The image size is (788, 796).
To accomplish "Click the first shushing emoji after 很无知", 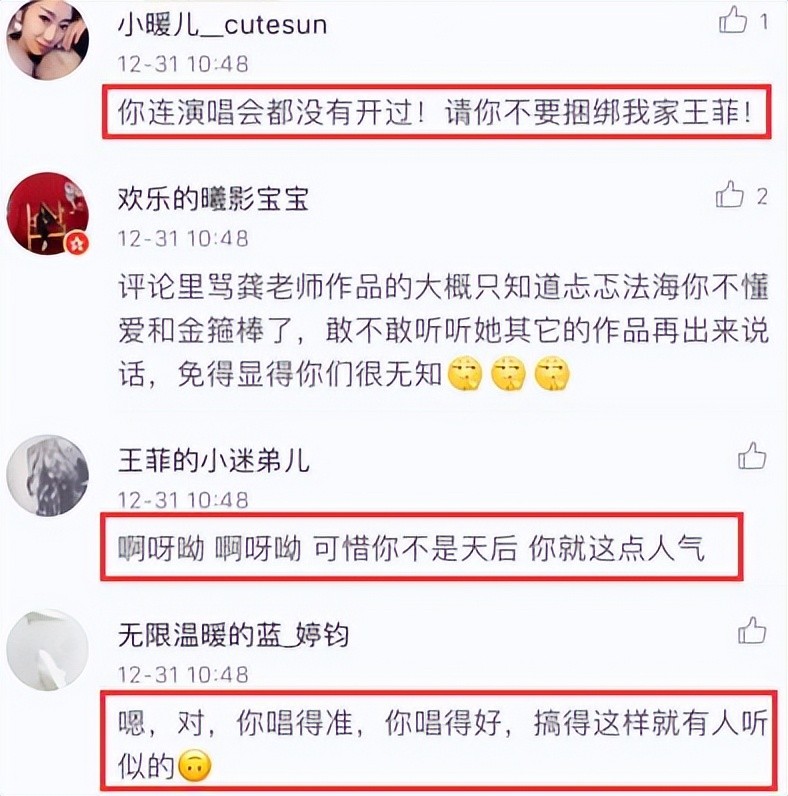I will (465, 374).
